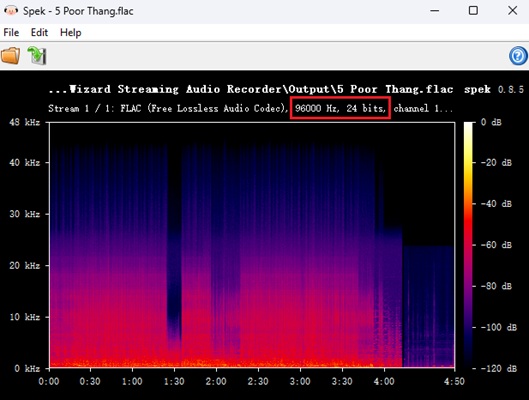Click the 4:50 end time label
Viewport: 529px width, 400px height.
(454, 381)
